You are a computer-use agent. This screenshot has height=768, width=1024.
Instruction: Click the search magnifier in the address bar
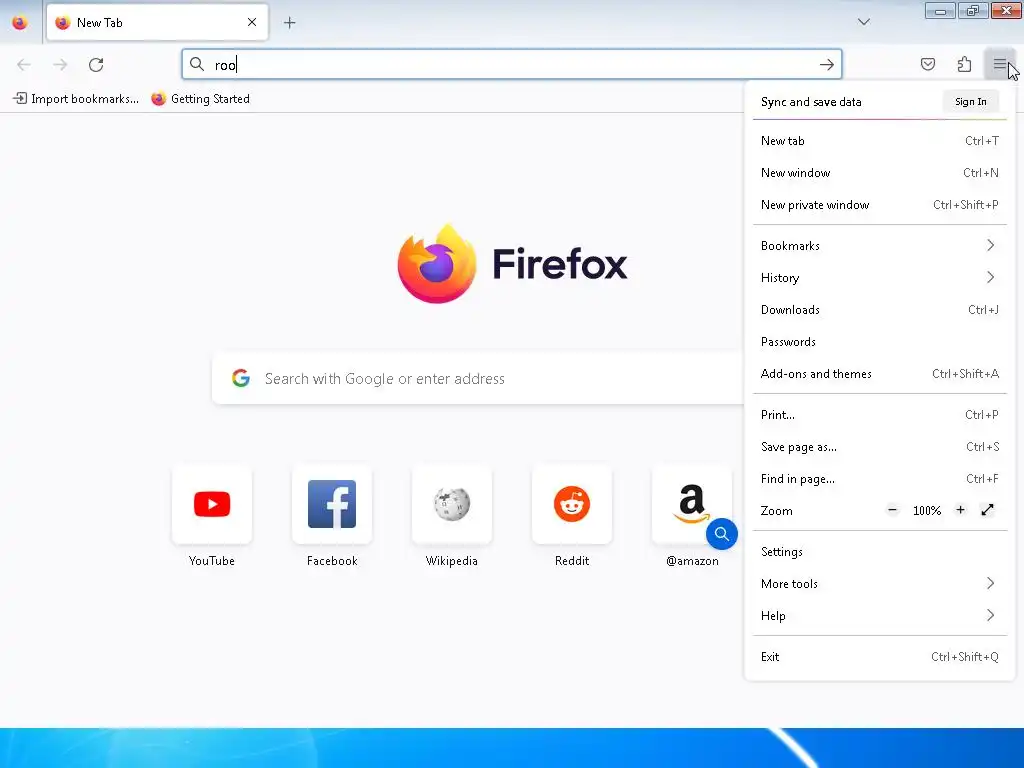[197, 64]
